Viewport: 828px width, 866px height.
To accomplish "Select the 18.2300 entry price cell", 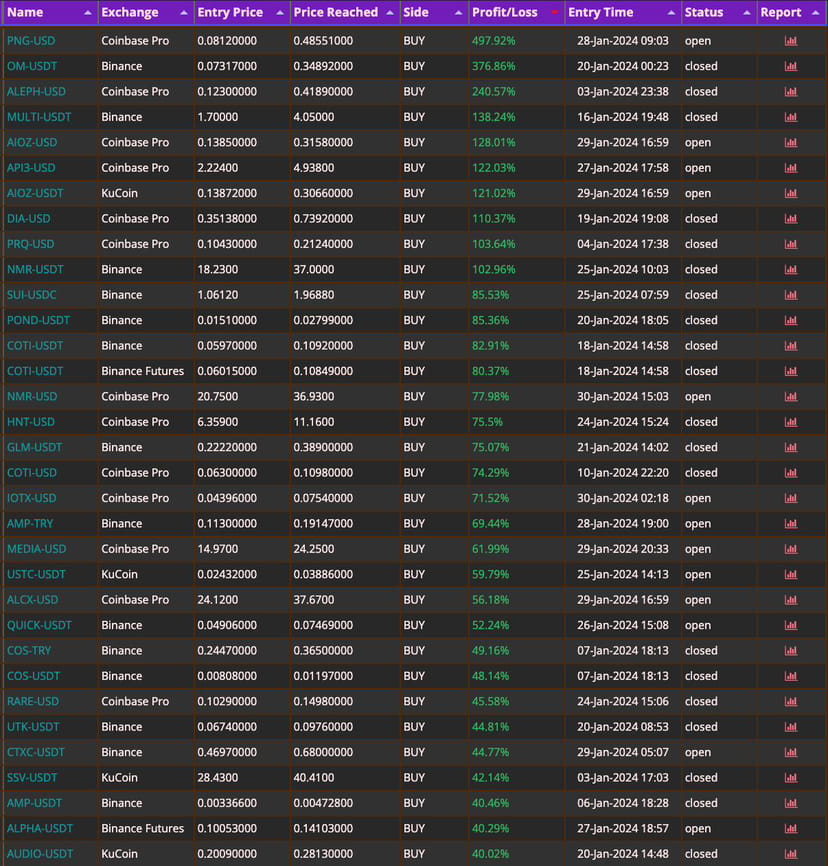I will [218, 270].
